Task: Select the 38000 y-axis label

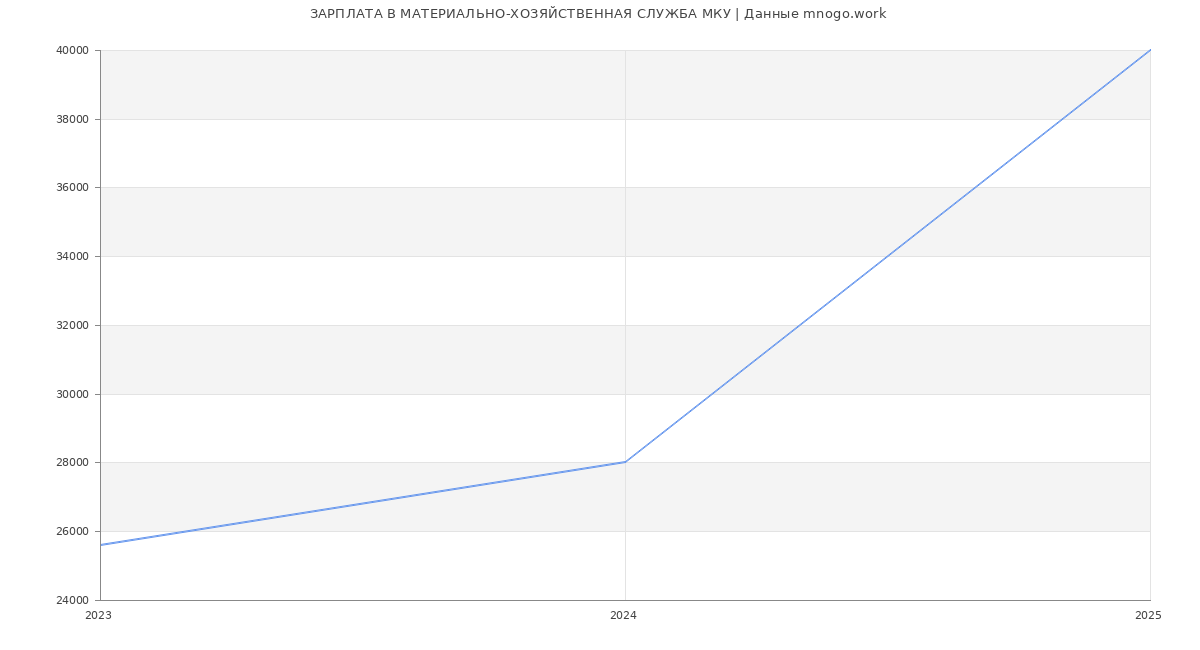Action: pos(74,120)
